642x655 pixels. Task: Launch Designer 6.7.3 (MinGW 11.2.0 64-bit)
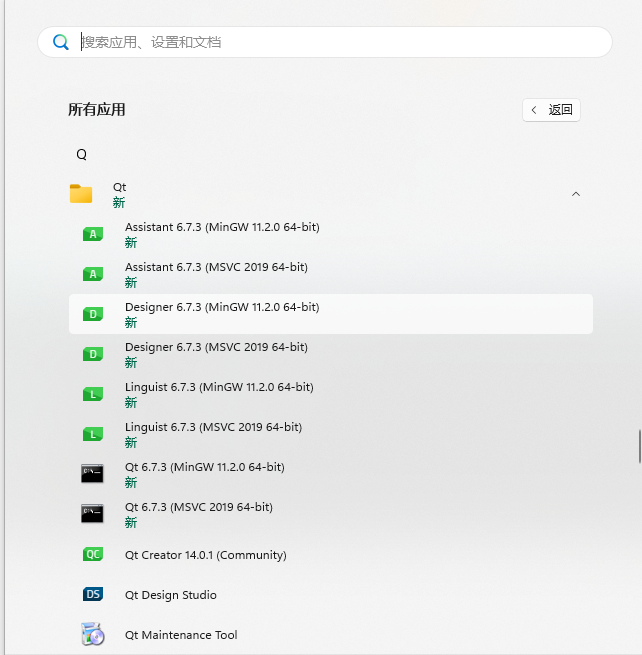pyautogui.click(x=331, y=314)
